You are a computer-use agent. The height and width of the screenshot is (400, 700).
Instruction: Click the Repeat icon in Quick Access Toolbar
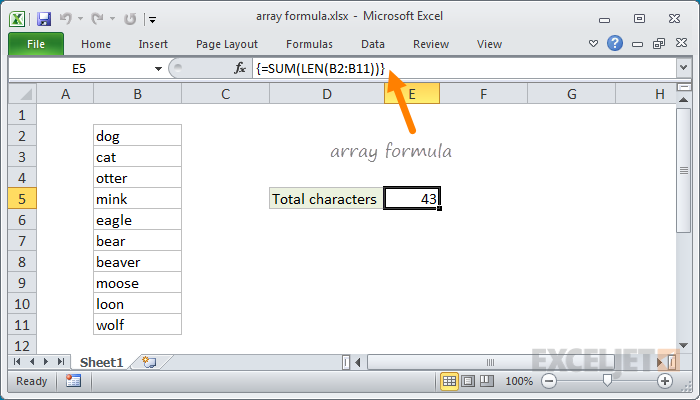[x=130, y=19]
